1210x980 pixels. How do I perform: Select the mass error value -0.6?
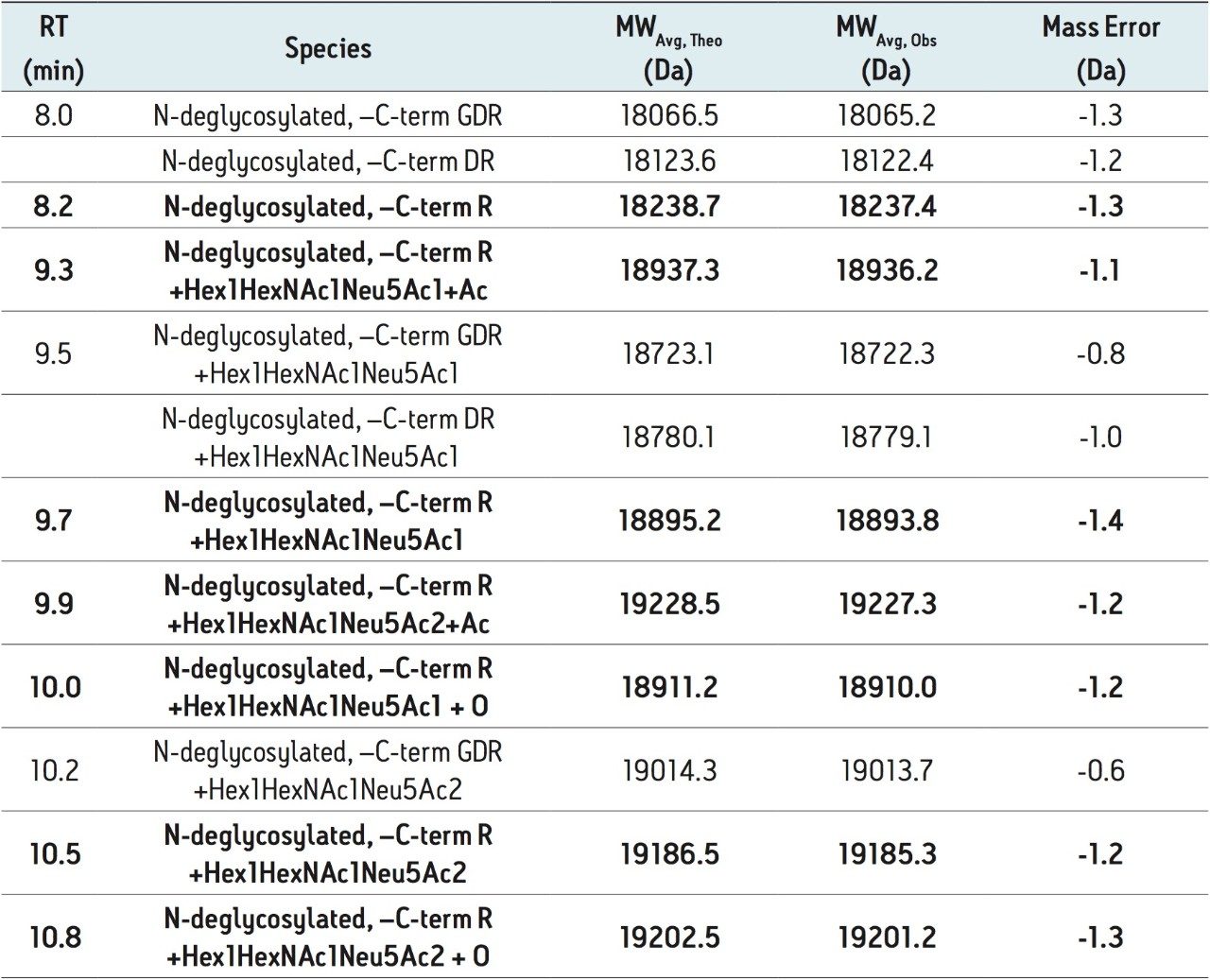1100,770
